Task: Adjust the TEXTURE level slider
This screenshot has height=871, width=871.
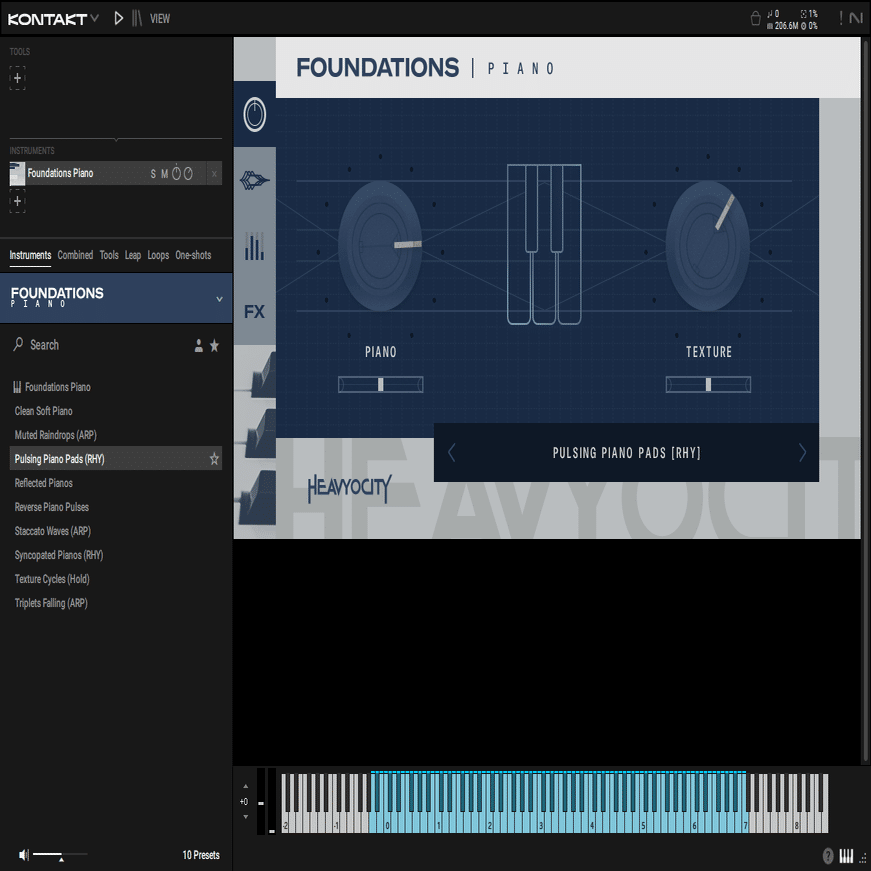Action: point(708,384)
